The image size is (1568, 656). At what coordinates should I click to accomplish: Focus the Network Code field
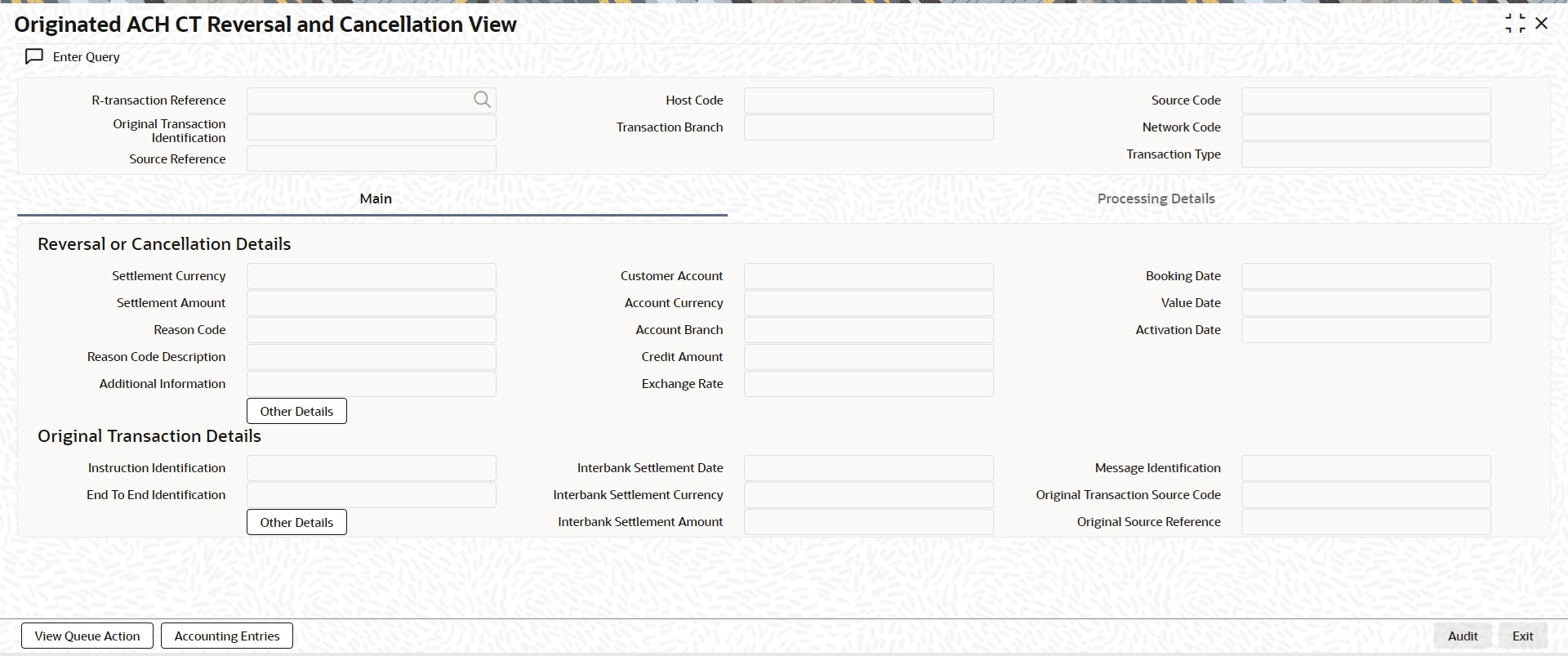[x=1366, y=127]
